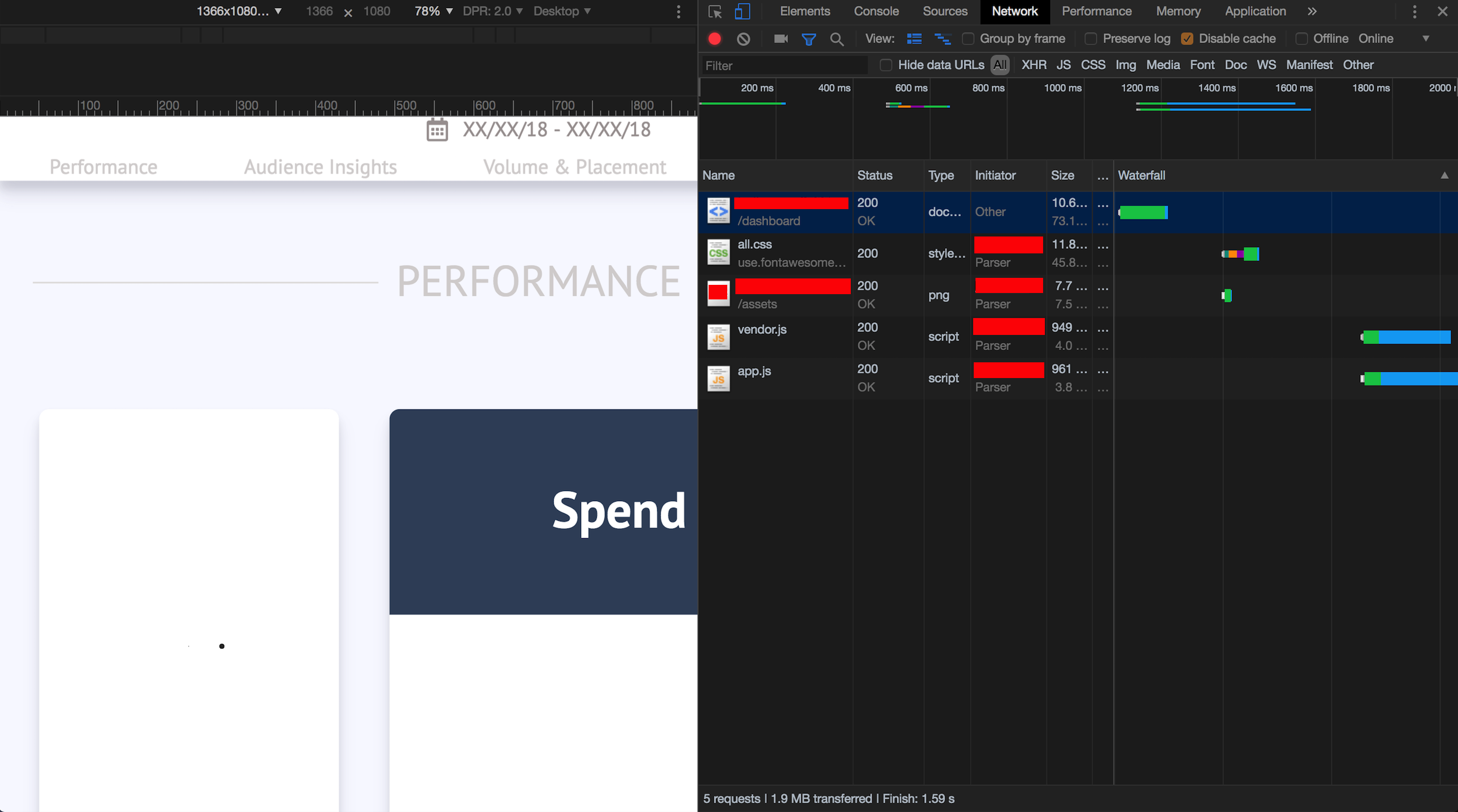
Task: Uncheck the Disable cache checkbox
Action: [1186, 39]
